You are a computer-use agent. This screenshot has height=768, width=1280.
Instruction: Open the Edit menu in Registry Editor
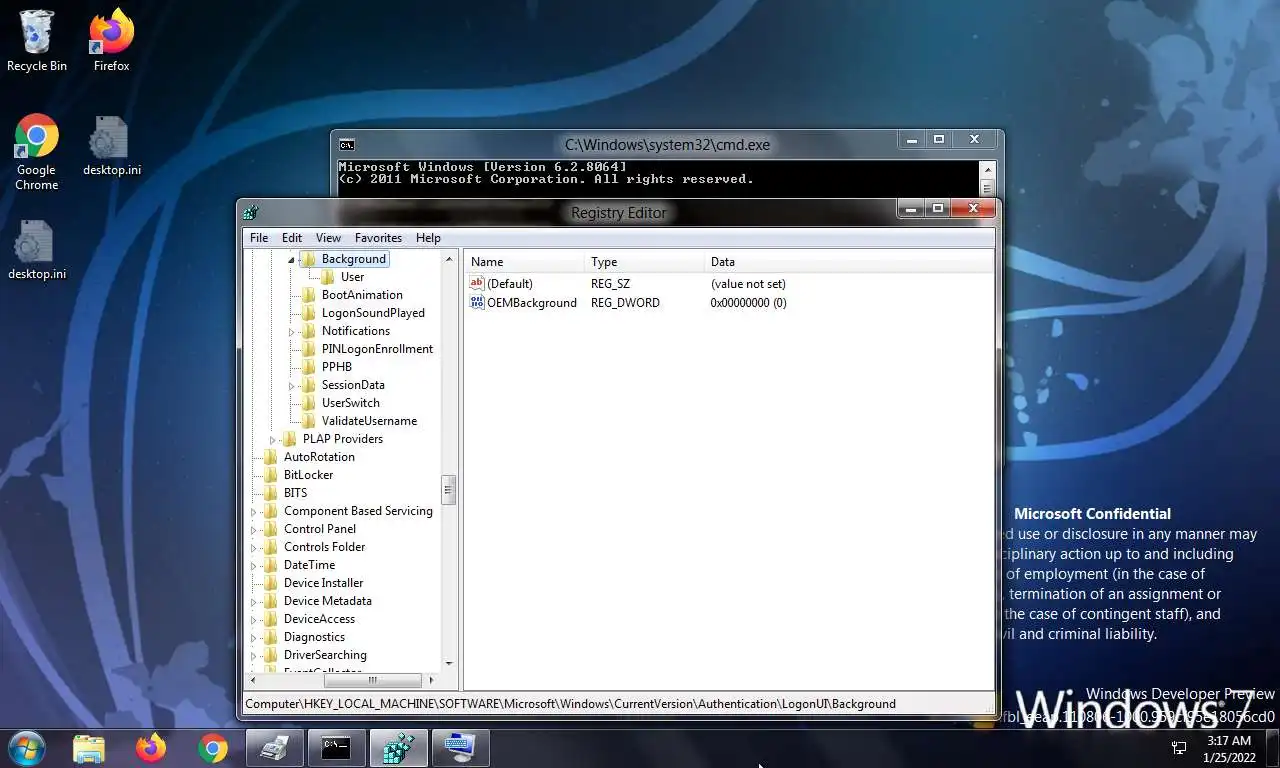[292, 238]
